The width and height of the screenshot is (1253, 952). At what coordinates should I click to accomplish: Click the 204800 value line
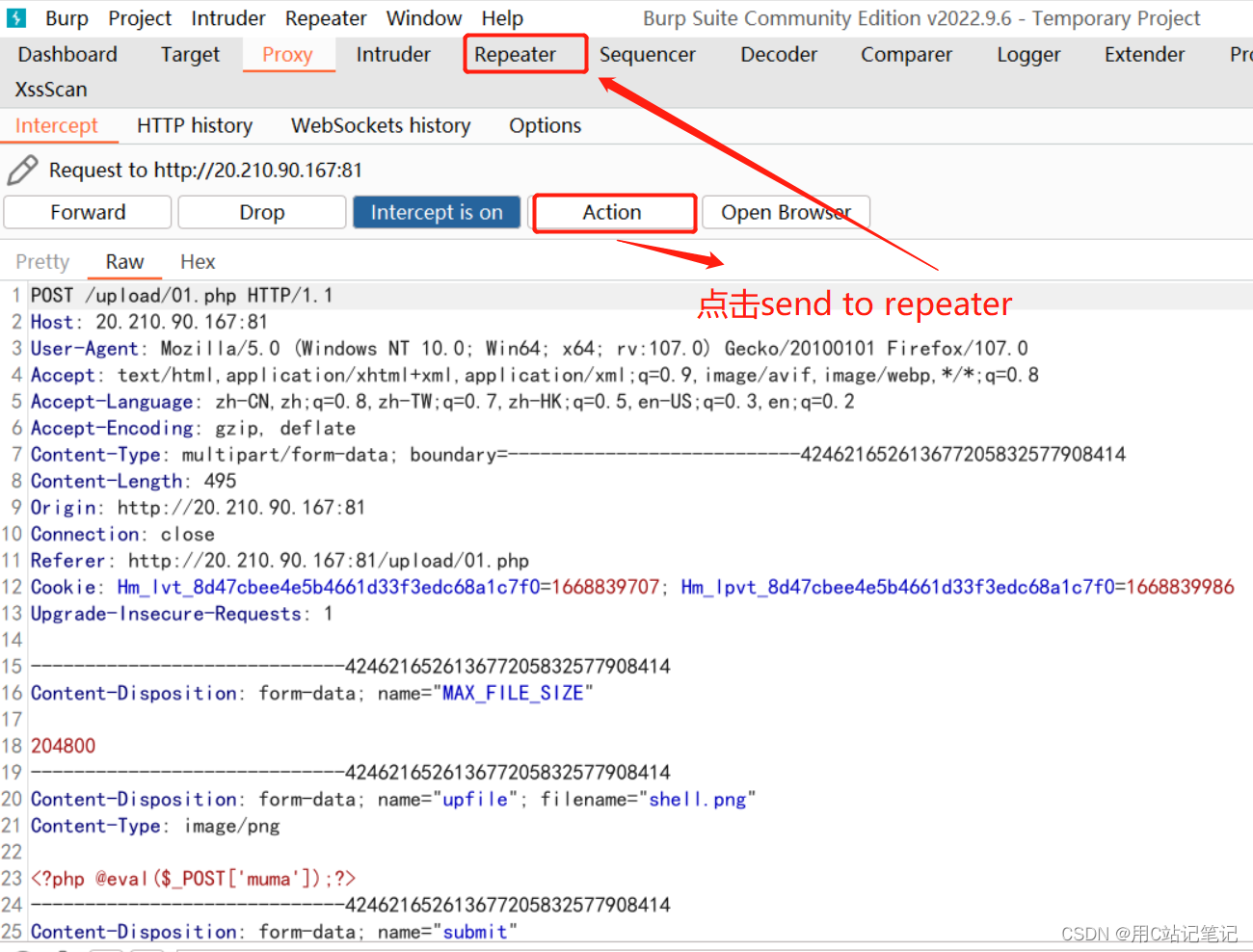pyautogui.click(x=63, y=746)
